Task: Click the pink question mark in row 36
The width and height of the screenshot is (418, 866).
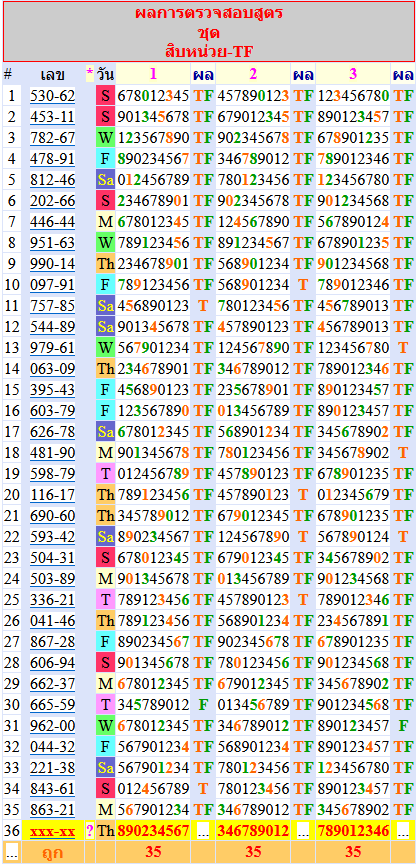Action: (x=89, y=831)
